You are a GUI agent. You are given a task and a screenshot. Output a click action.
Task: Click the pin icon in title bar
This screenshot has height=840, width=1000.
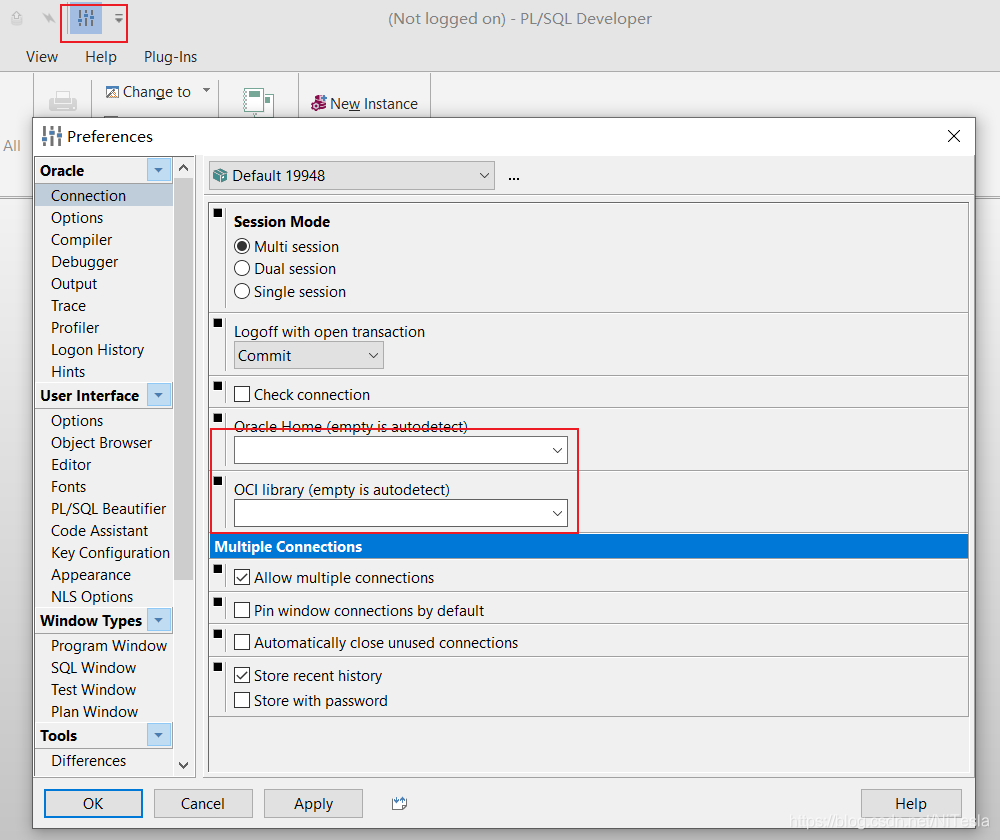click(48, 18)
